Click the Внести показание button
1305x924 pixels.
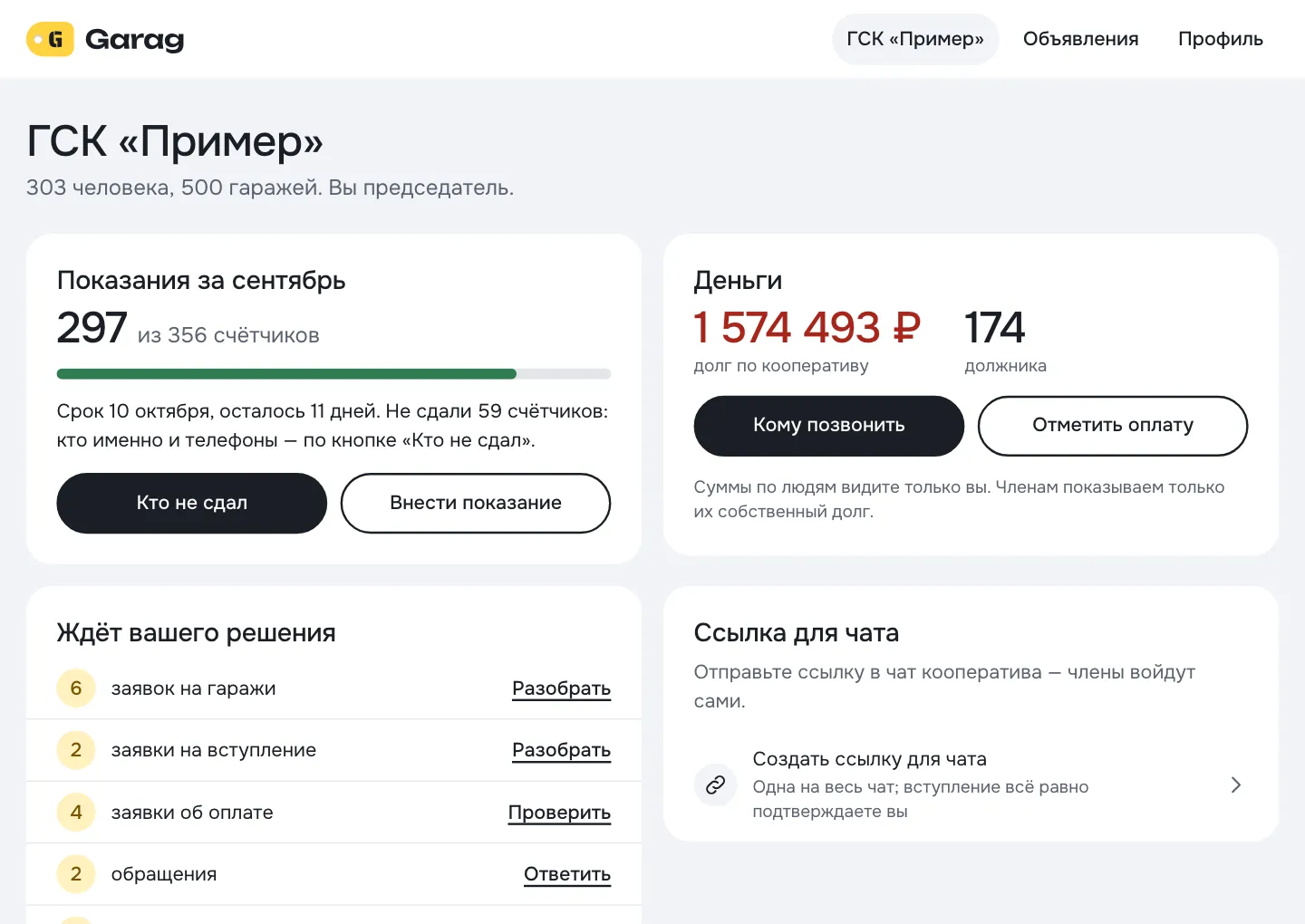(476, 503)
